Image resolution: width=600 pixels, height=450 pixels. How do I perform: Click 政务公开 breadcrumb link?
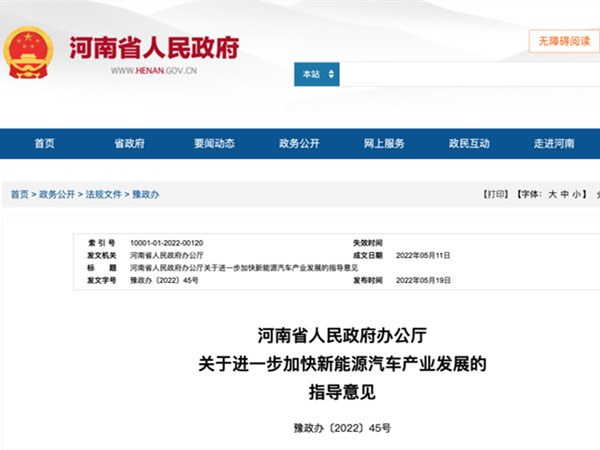coord(57,194)
